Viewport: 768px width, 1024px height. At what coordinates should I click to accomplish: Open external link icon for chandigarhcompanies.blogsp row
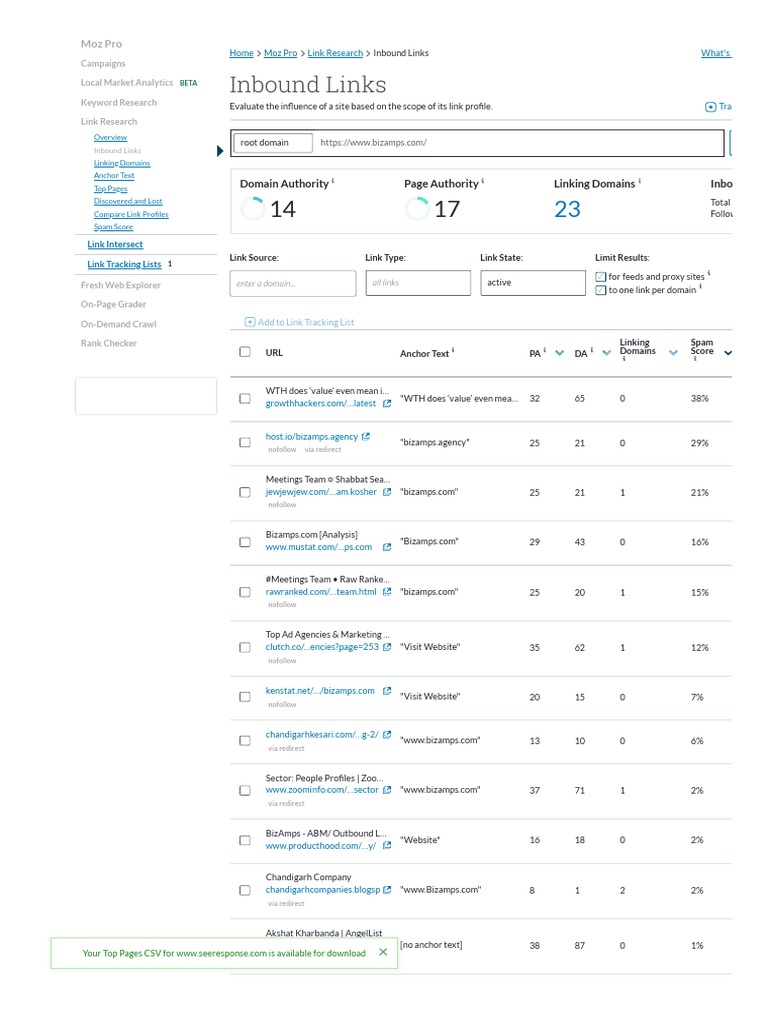[x=387, y=889]
